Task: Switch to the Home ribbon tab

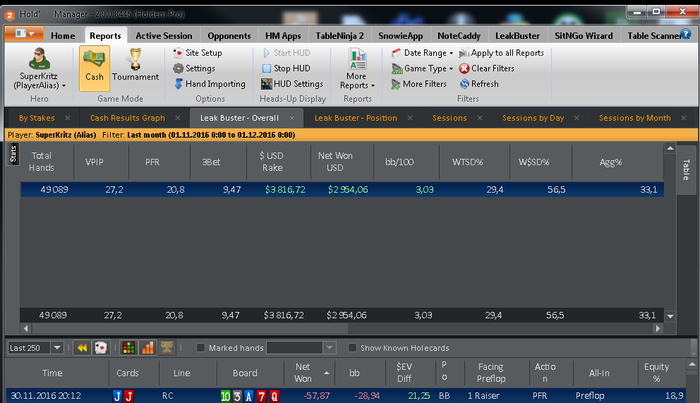Action: [x=63, y=36]
